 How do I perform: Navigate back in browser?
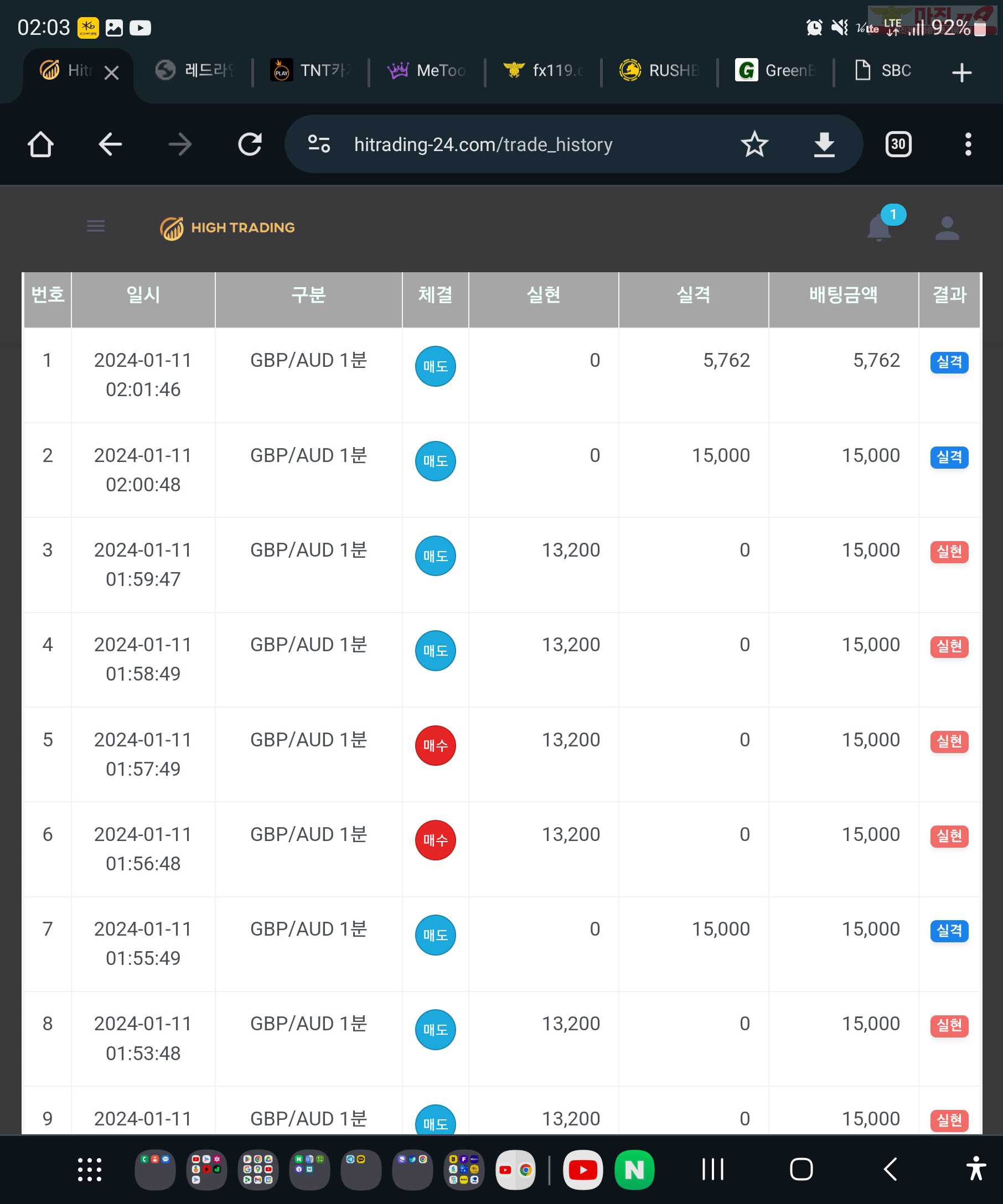(110, 144)
